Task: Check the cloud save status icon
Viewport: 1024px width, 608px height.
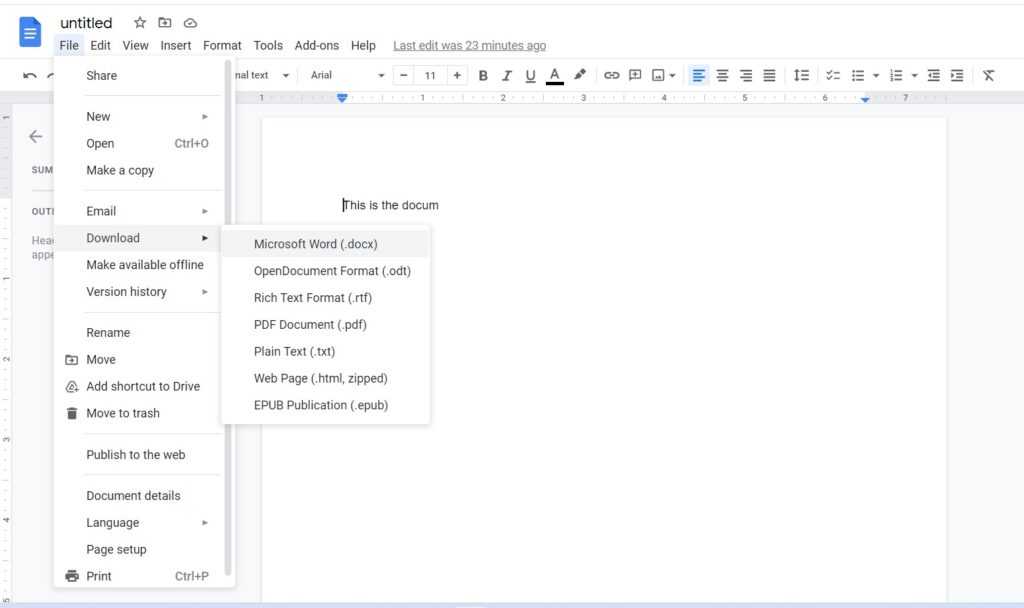Action: click(190, 23)
